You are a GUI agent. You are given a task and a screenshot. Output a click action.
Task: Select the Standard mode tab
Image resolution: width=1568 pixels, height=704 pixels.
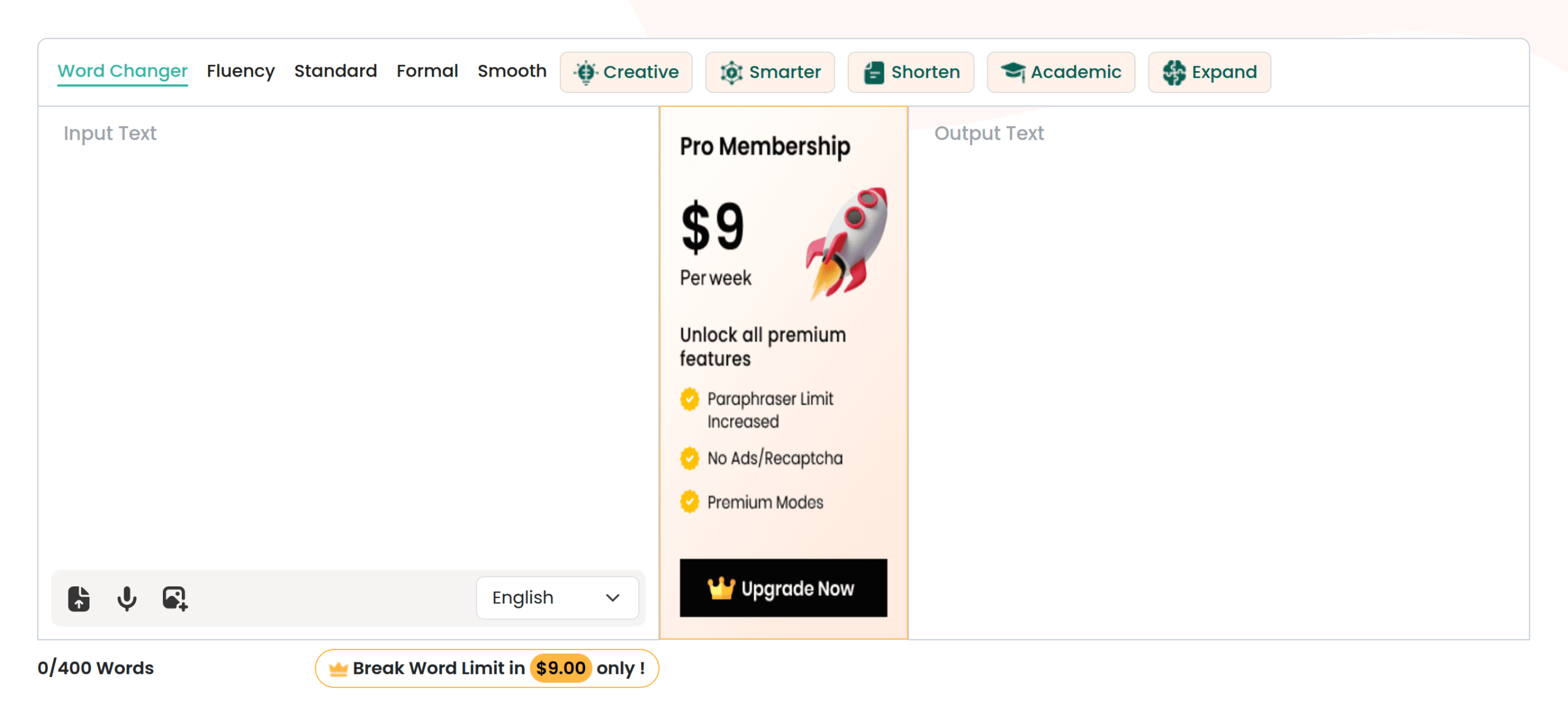click(x=336, y=71)
